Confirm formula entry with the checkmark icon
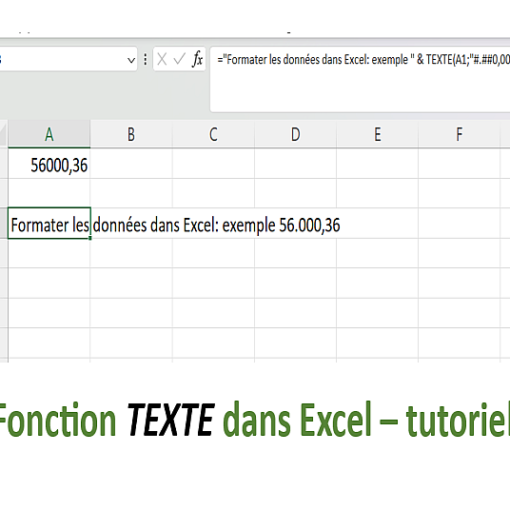The image size is (510, 510). click(x=179, y=60)
